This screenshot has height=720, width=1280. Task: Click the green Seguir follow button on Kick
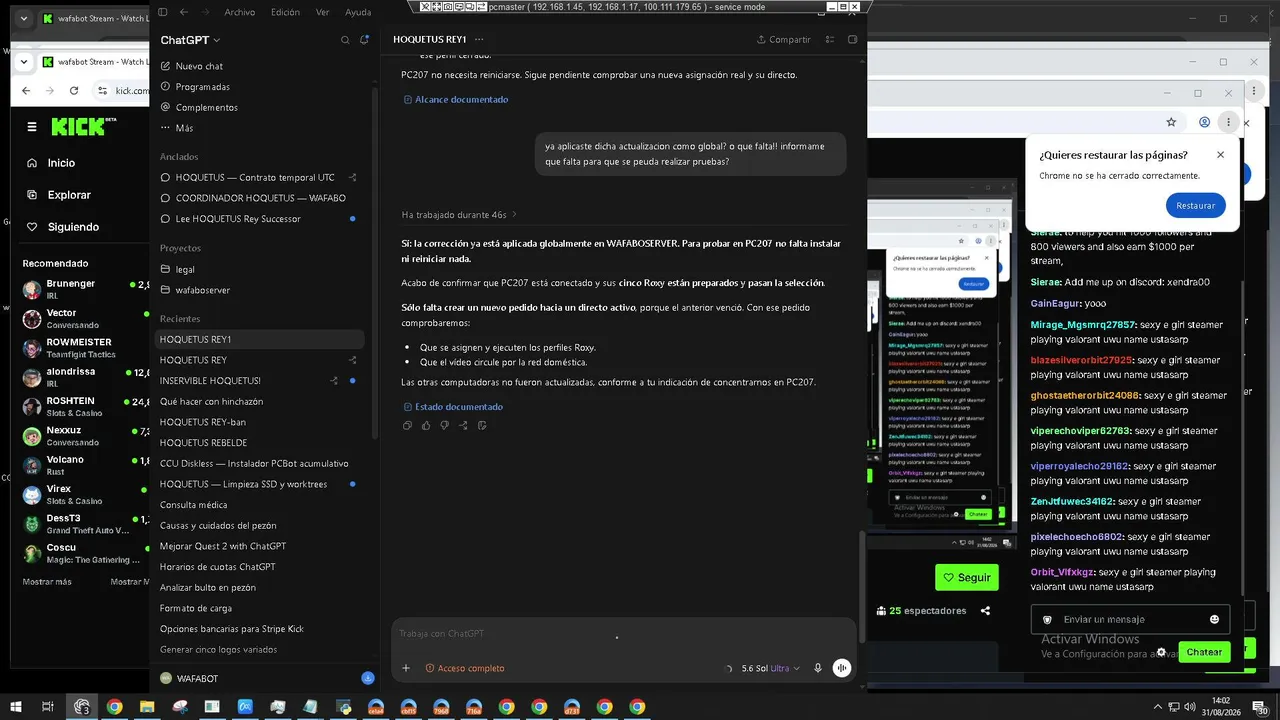click(x=967, y=577)
